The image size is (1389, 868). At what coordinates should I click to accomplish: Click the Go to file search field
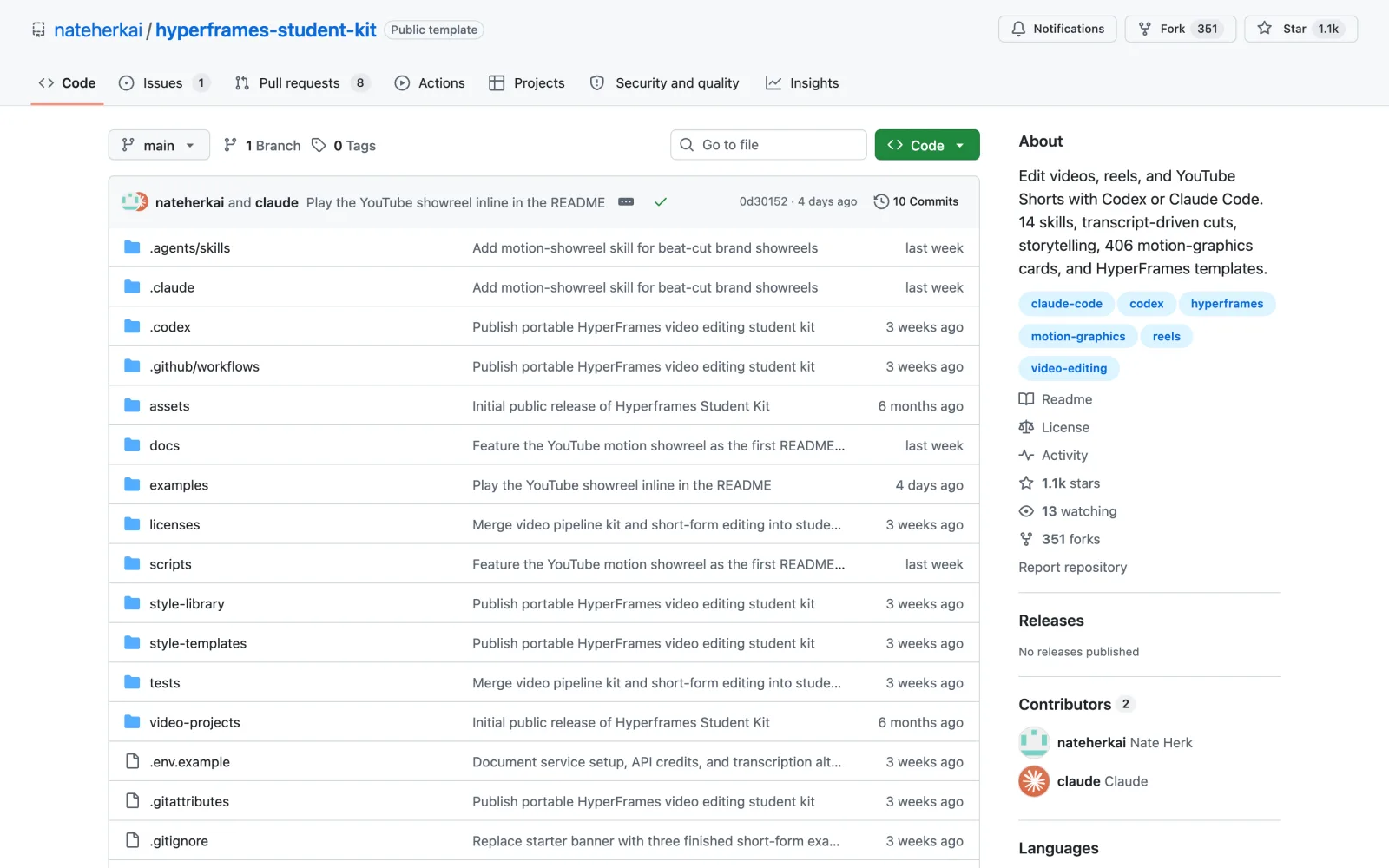(x=768, y=145)
